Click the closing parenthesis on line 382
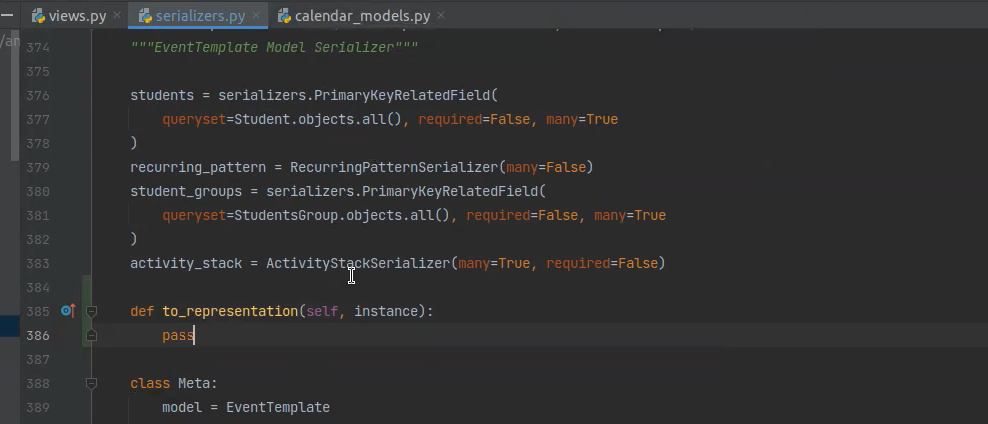988x424 pixels. pyautogui.click(x=134, y=239)
